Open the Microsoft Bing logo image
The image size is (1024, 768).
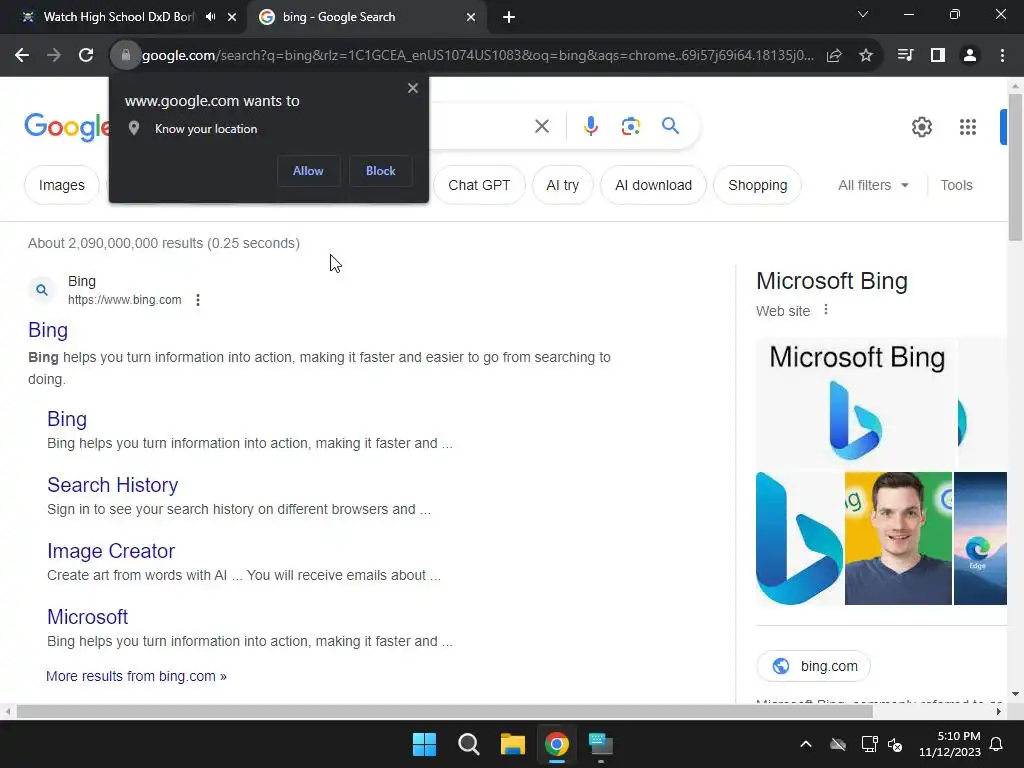856,403
